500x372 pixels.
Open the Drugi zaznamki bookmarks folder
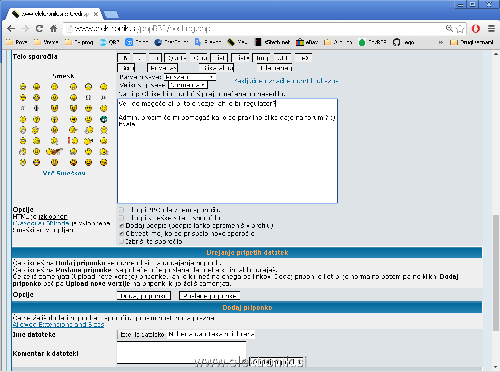pyautogui.click(x=472, y=42)
